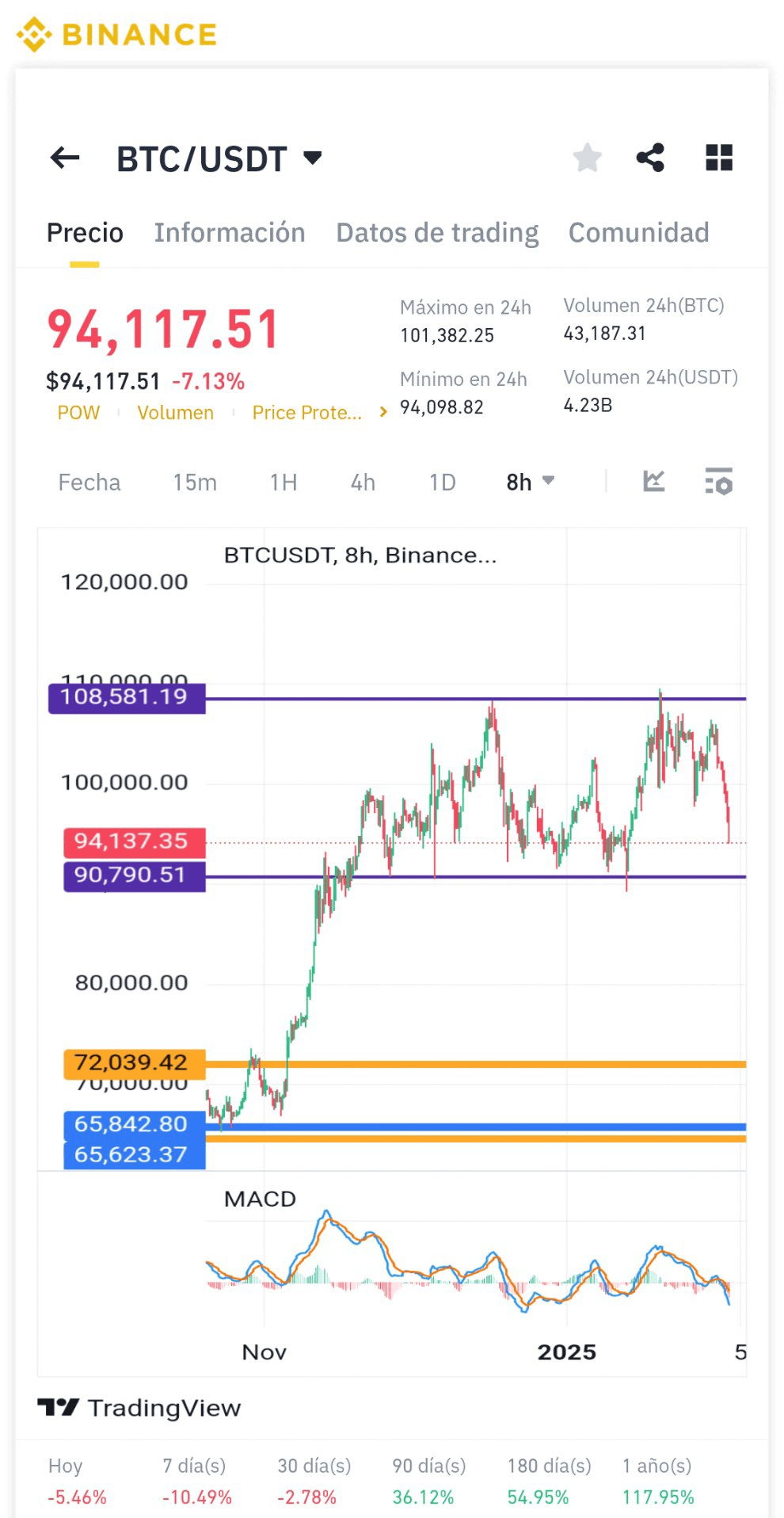Click the Binance logo
The image size is (784, 1518).
coord(116,34)
